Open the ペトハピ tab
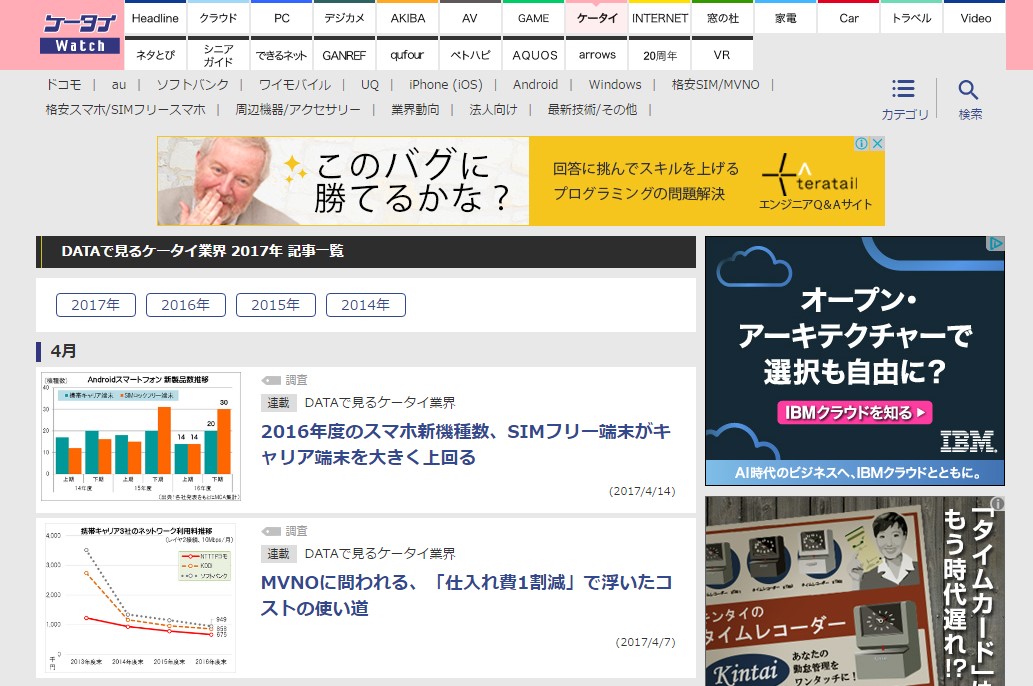This screenshot has width=1033, height=686. pyautogui.click(x=470, y=55)
